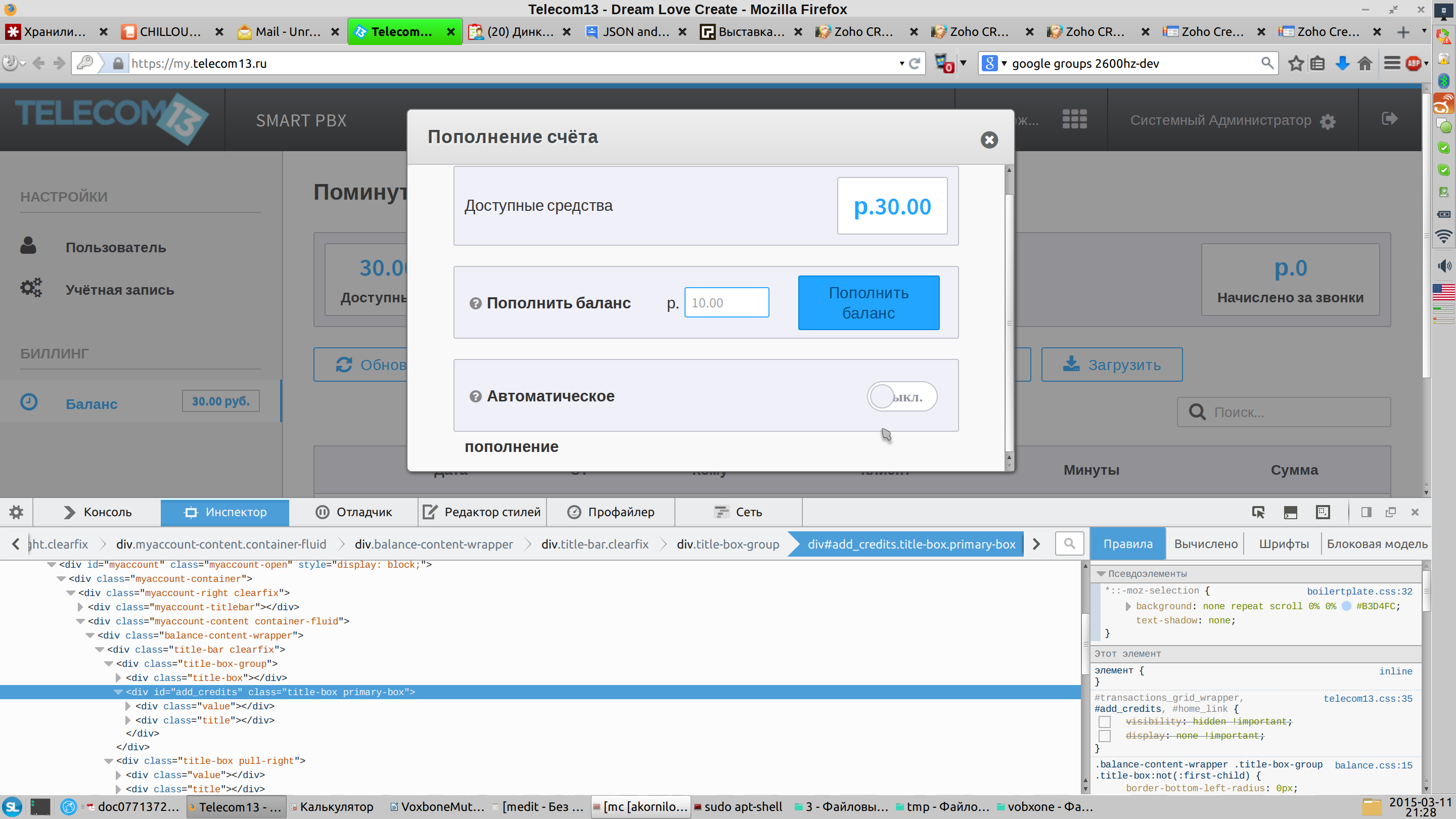Open the Сеть devtools tab
Viewport: 1456px width, 819px height.
click(738, 512)
